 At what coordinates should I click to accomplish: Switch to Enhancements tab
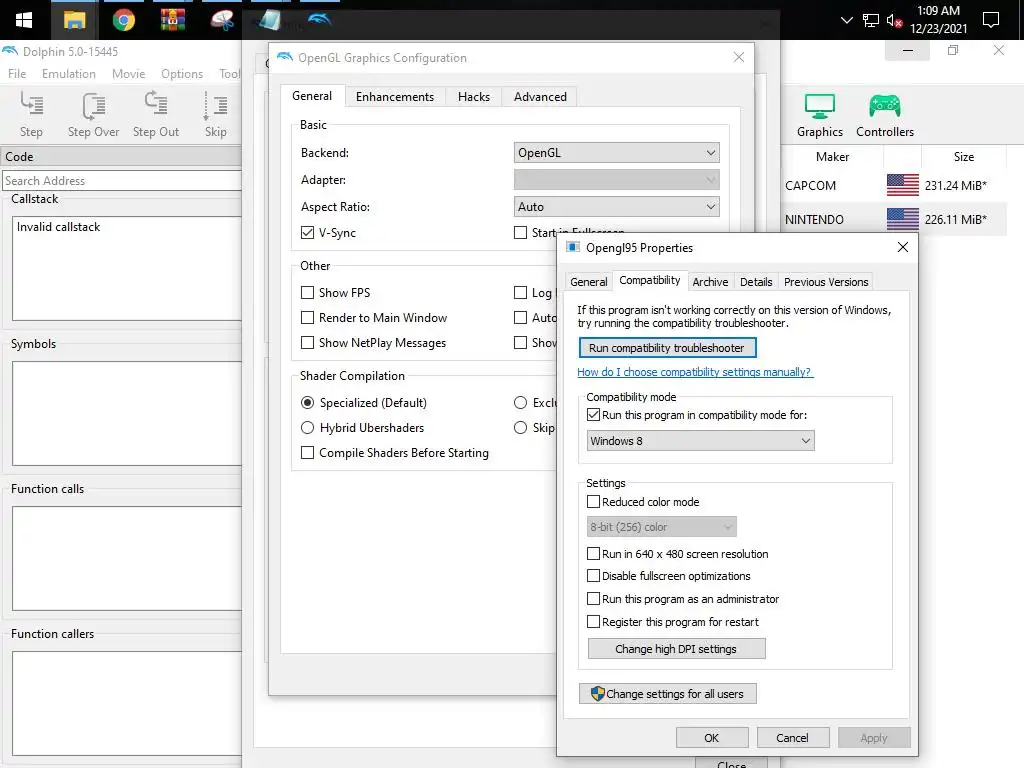pos(395,97)
